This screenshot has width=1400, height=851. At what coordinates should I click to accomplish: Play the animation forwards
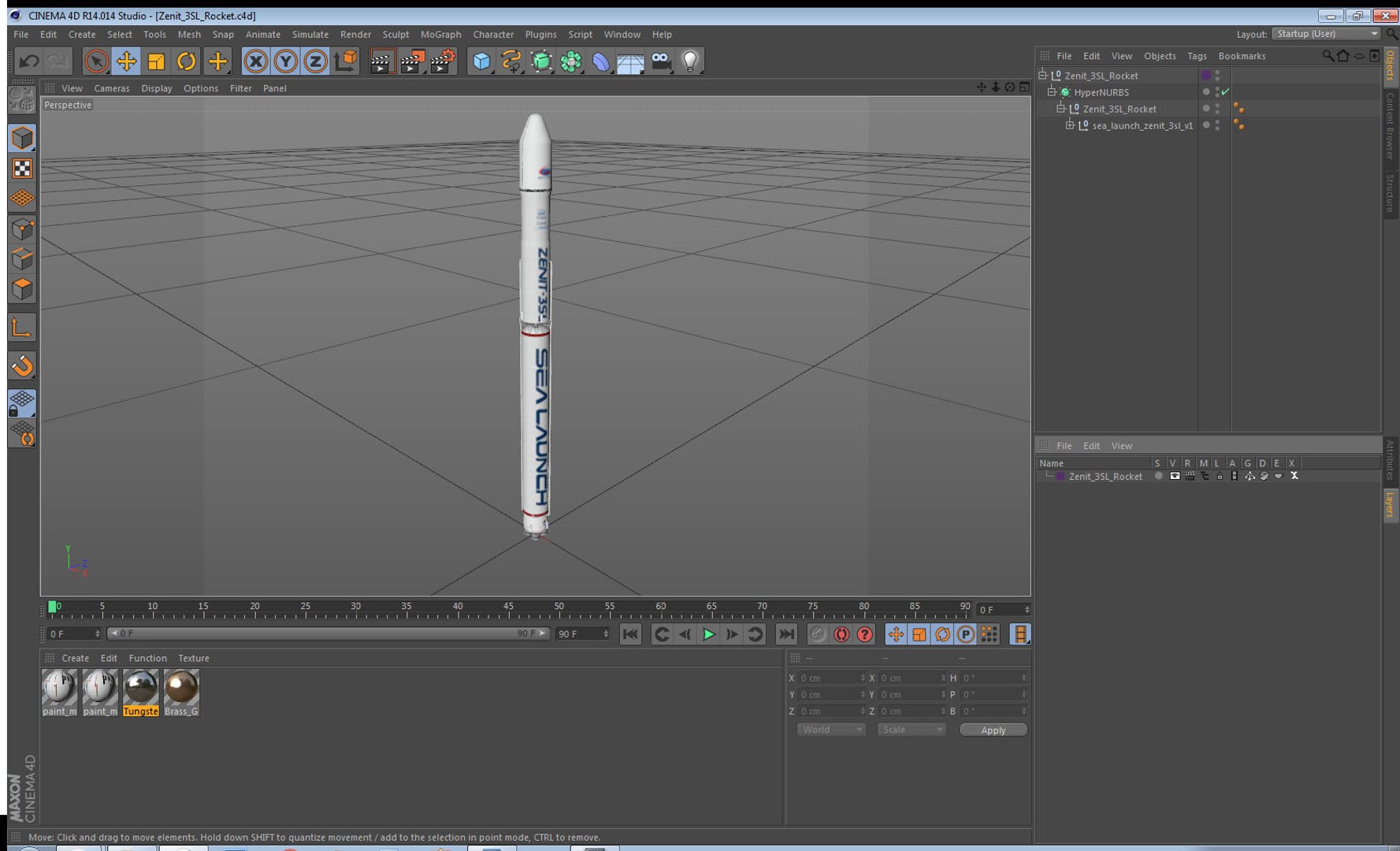pos(708,634)
